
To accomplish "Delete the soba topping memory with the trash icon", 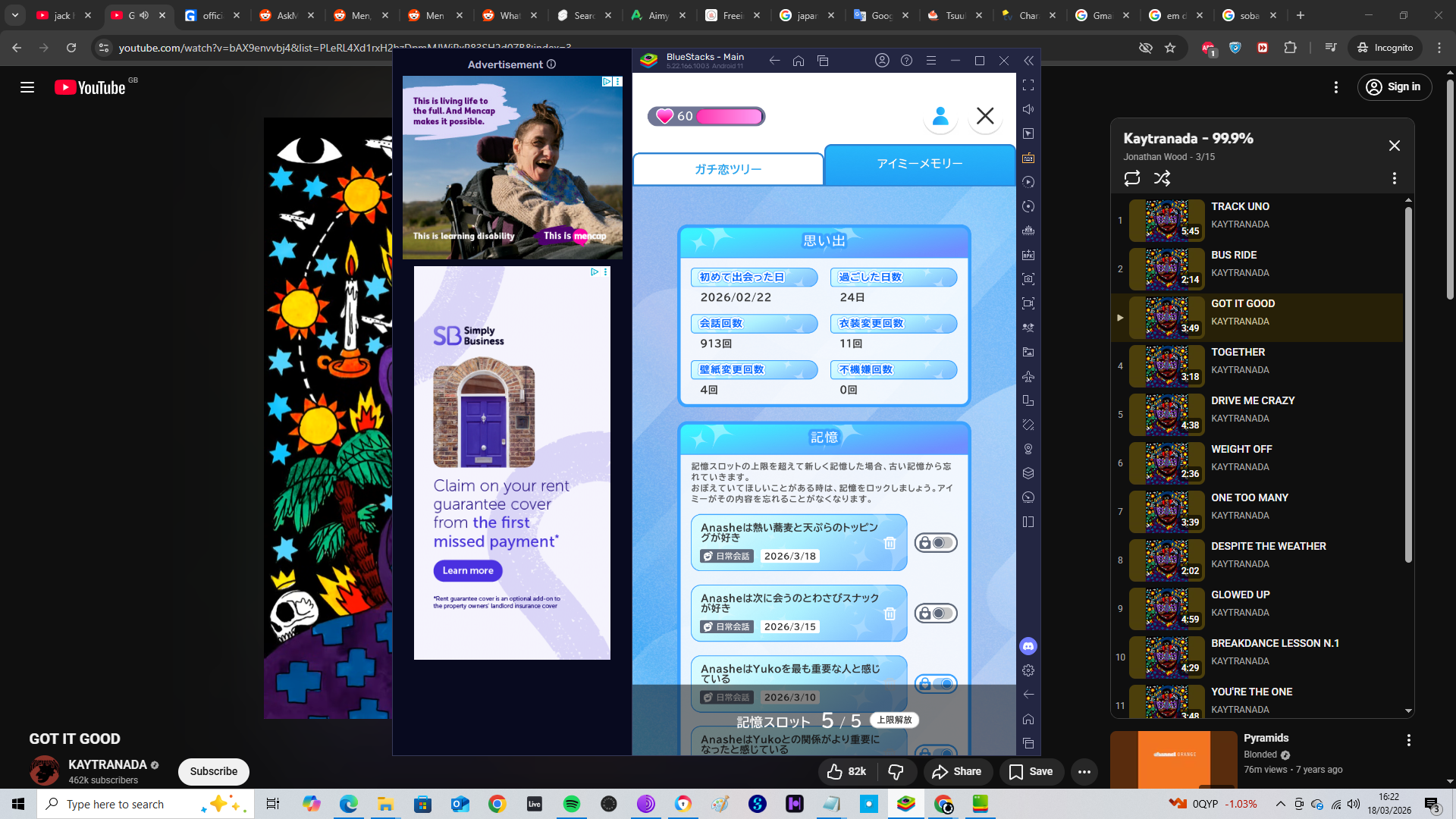I will 890,543.
